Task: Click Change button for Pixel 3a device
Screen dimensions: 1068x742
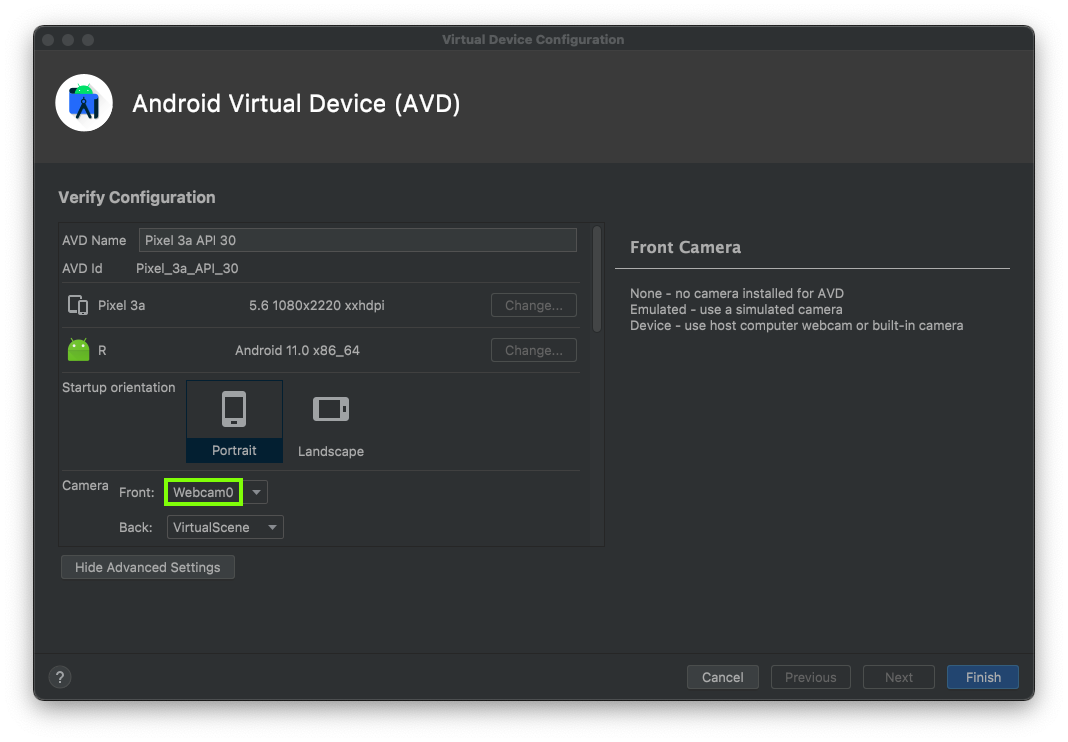Action: pos(533,305)
